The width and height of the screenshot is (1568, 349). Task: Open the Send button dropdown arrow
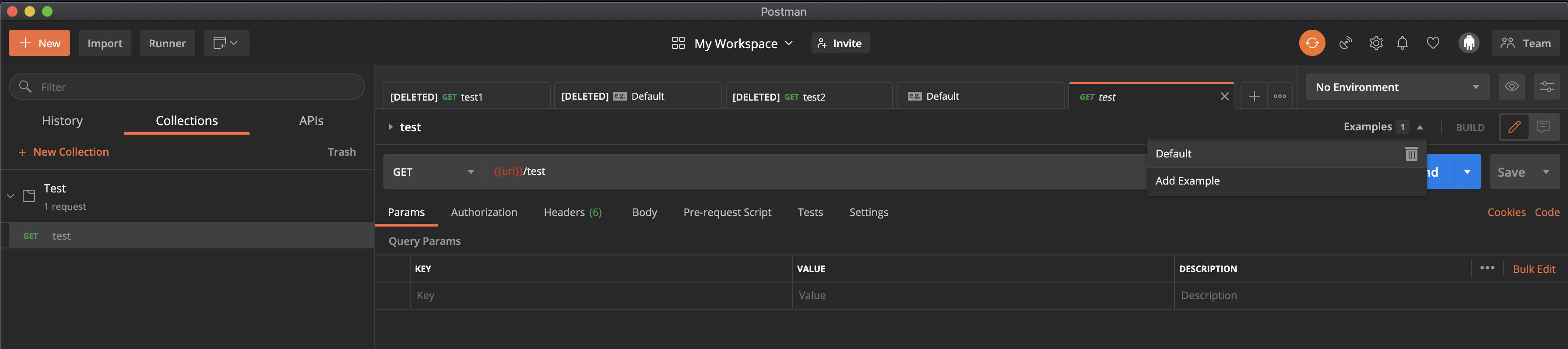click(x=1467, y=171)
